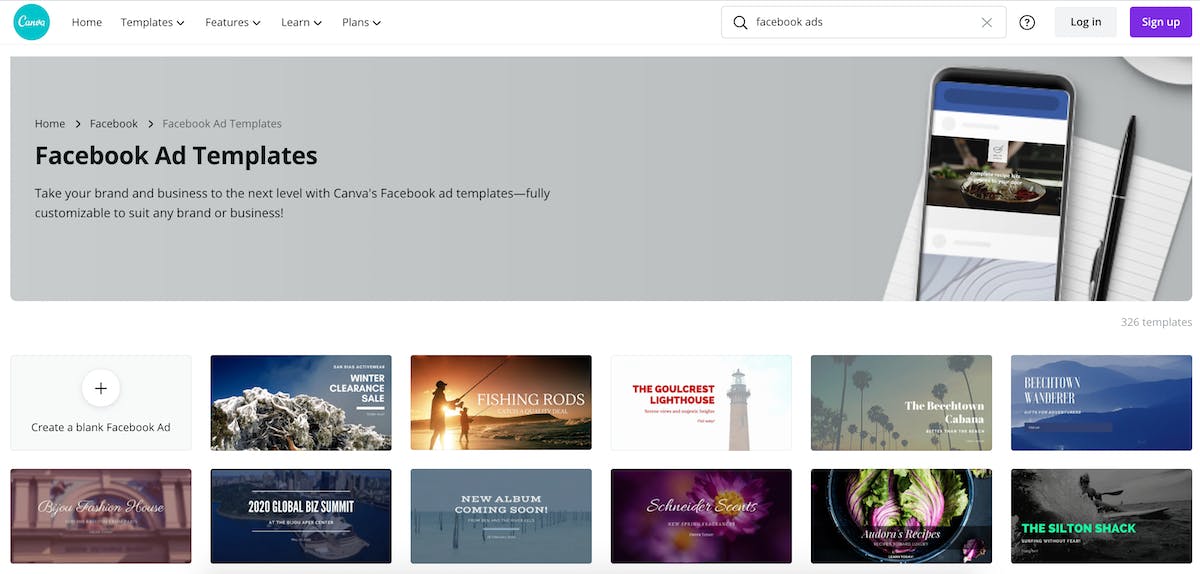Open The Silton Shack template
Image resolution: width=1200 pixels, height=574 pixels.
coord(1101,516)
